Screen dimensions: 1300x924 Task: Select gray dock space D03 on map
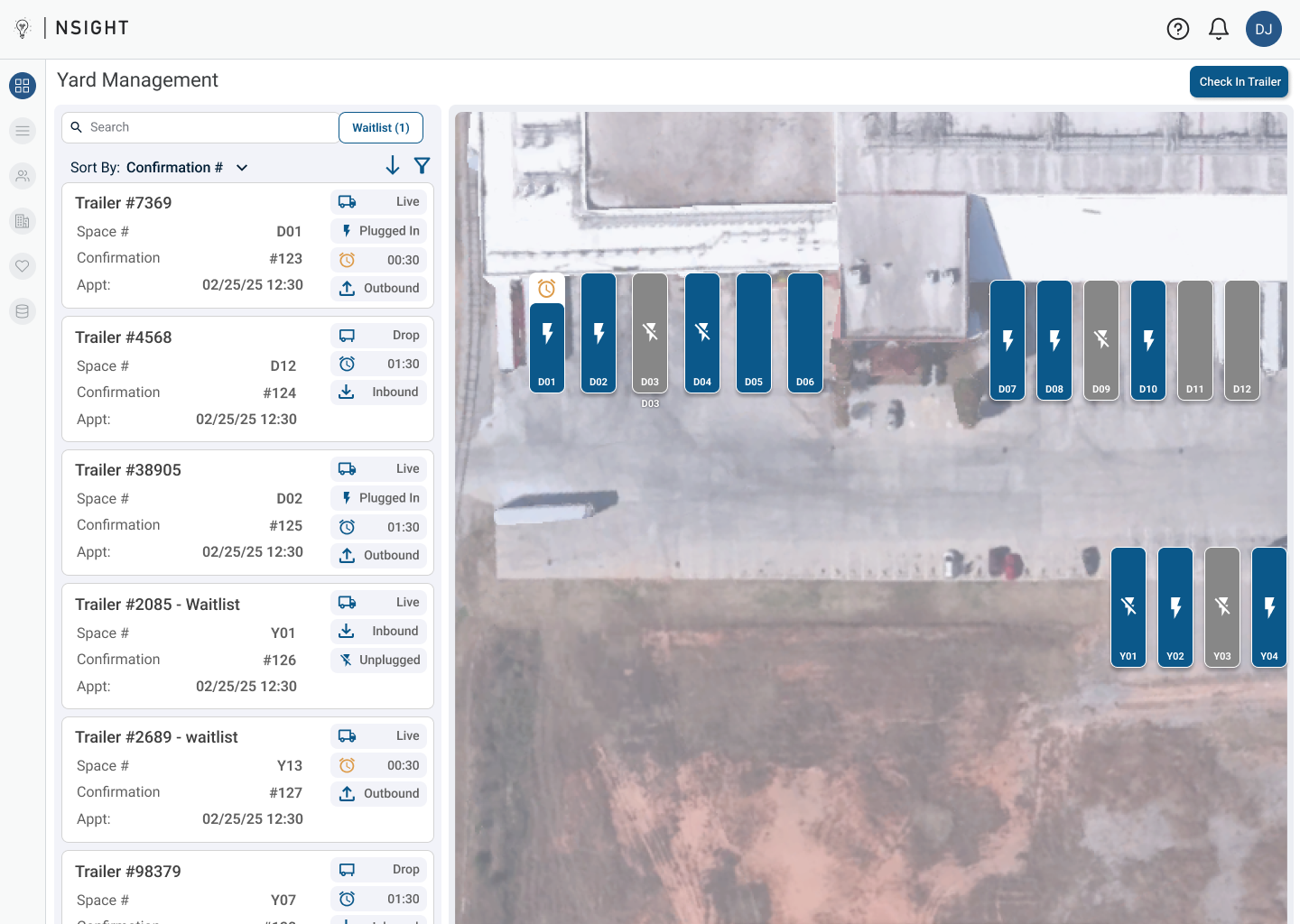pyautogui.click(x=650, y=333)
